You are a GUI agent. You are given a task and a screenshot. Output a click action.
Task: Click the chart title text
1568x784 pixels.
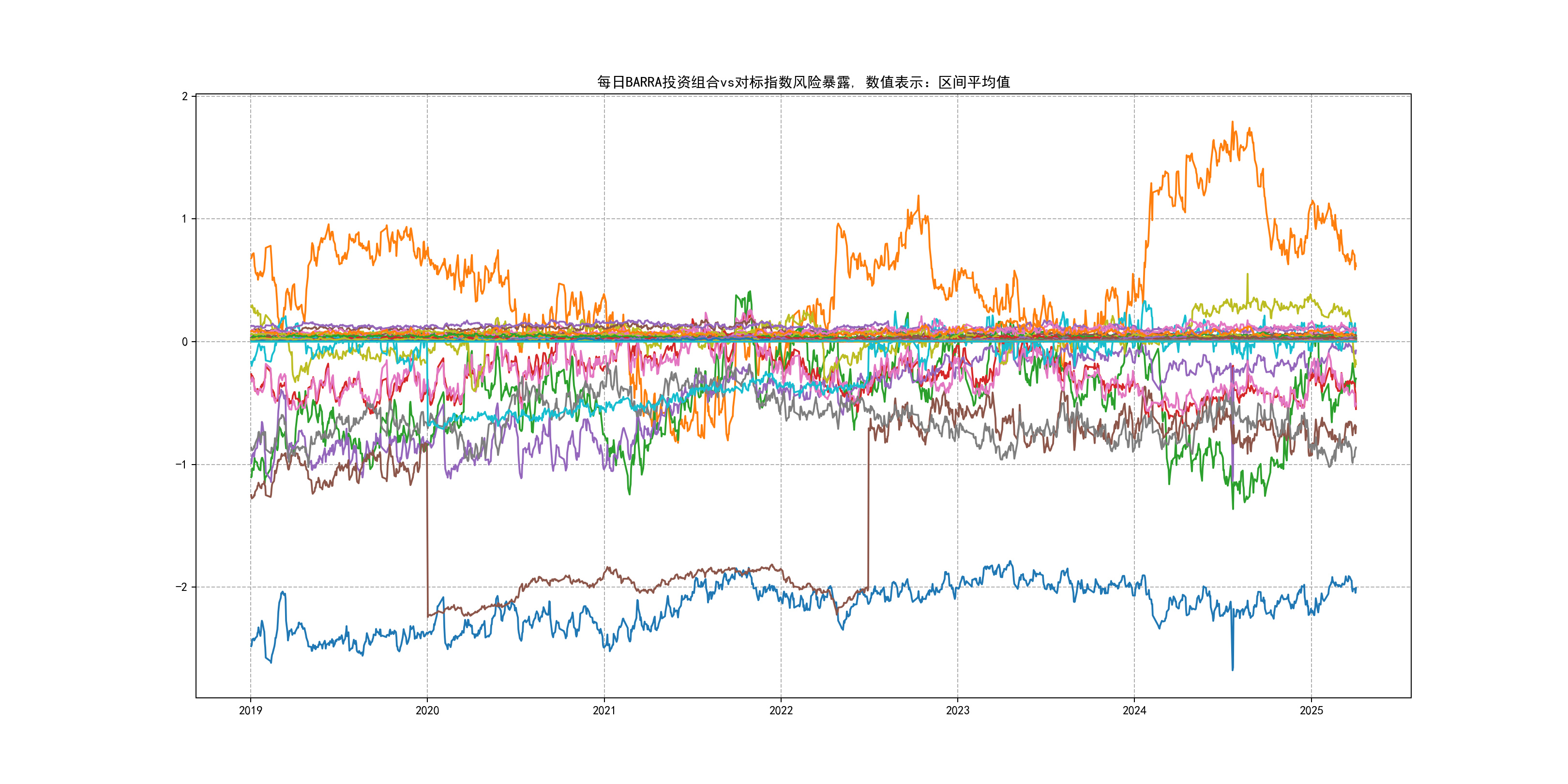803,82
